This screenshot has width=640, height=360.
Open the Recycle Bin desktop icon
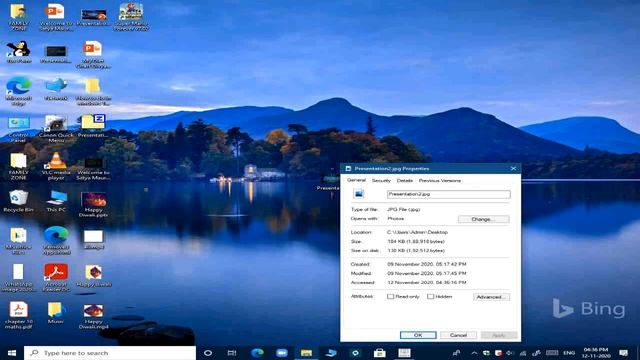click(x=18, y=201)
